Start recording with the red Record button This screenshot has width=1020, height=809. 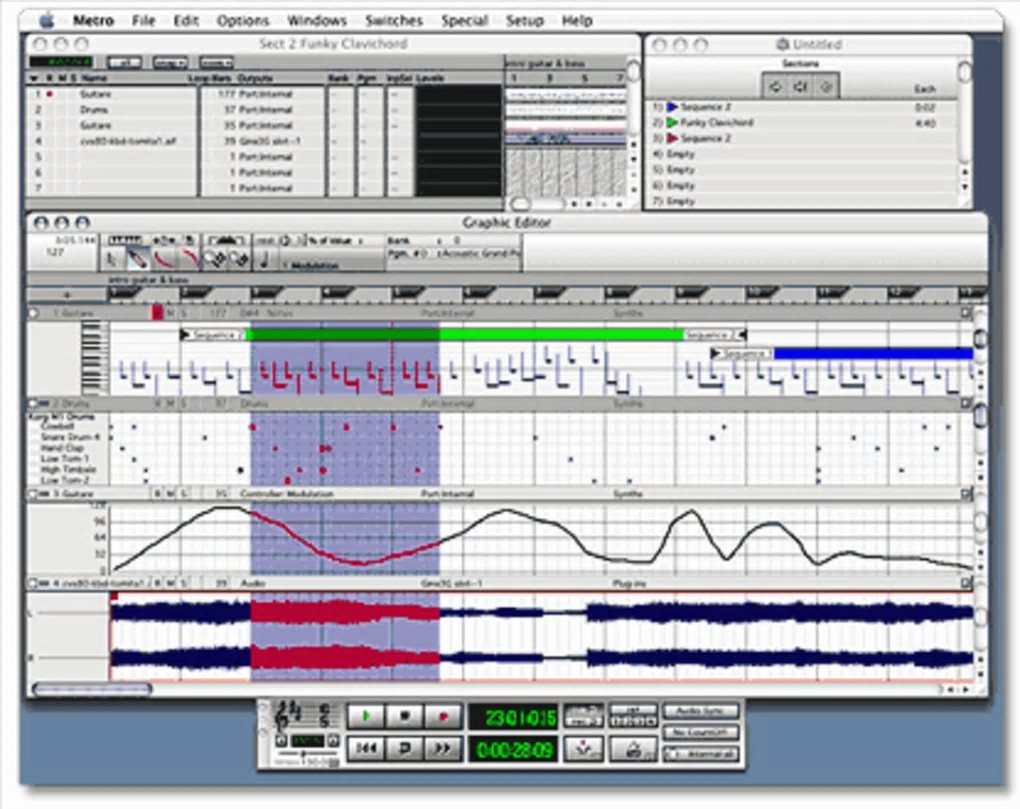443,717
